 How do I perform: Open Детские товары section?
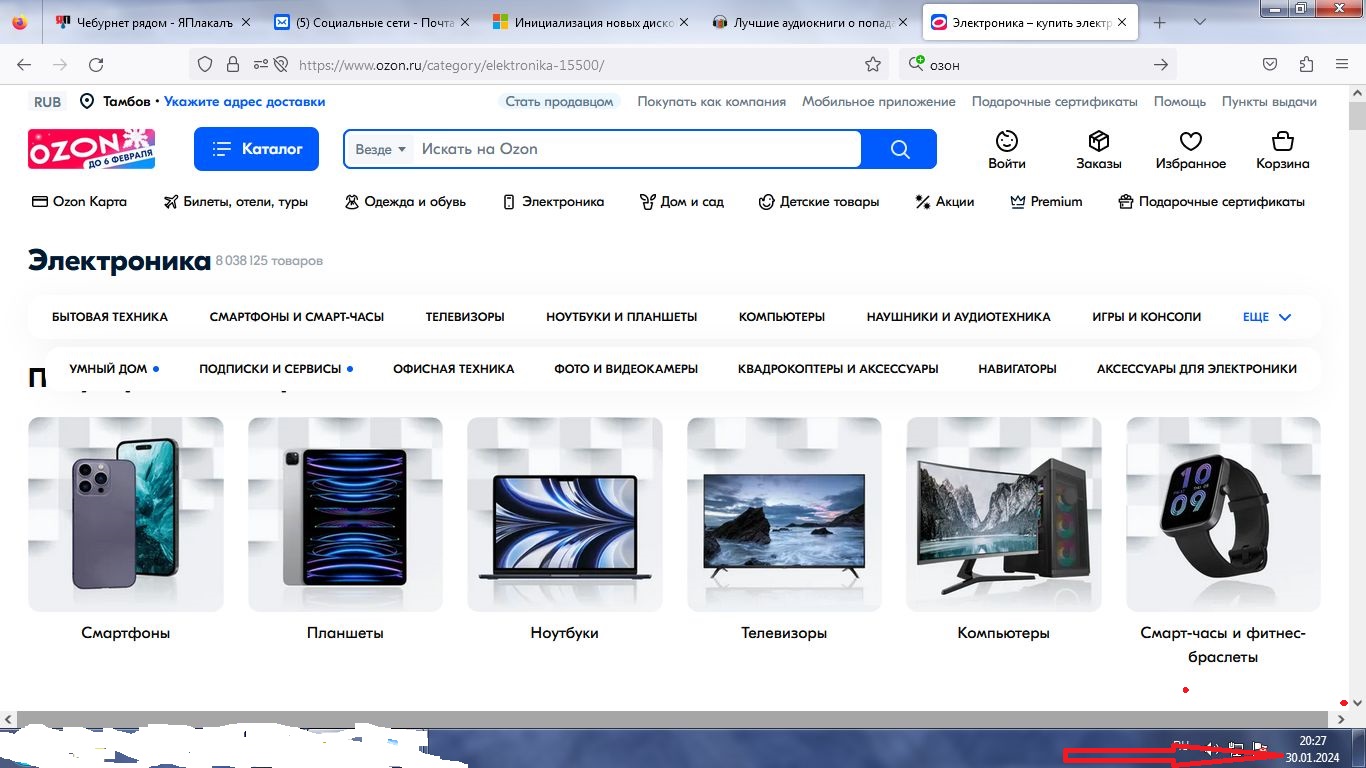tap(819, 201)
